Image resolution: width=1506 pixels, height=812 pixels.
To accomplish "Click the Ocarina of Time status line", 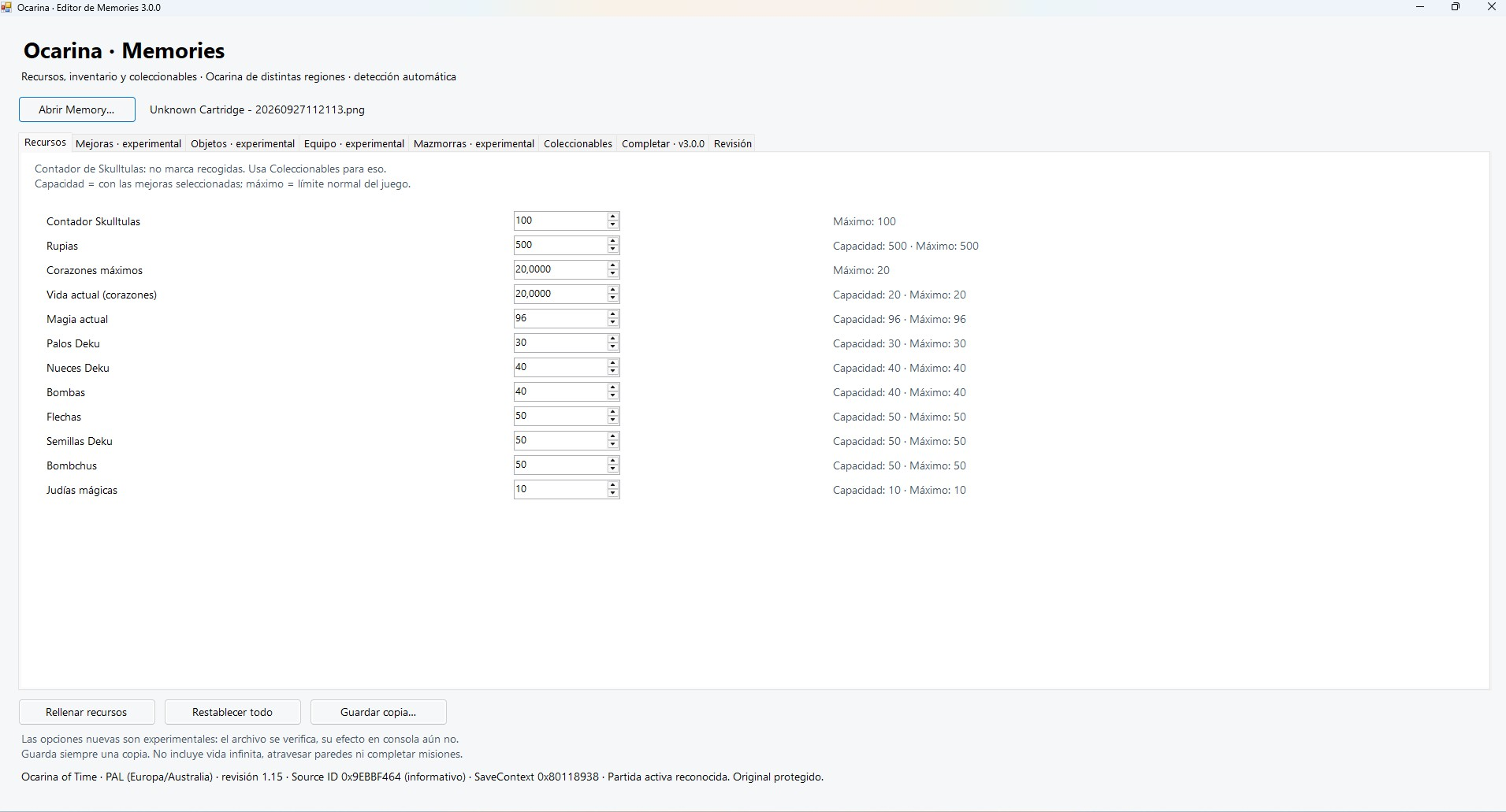I will tap(422, 777).
